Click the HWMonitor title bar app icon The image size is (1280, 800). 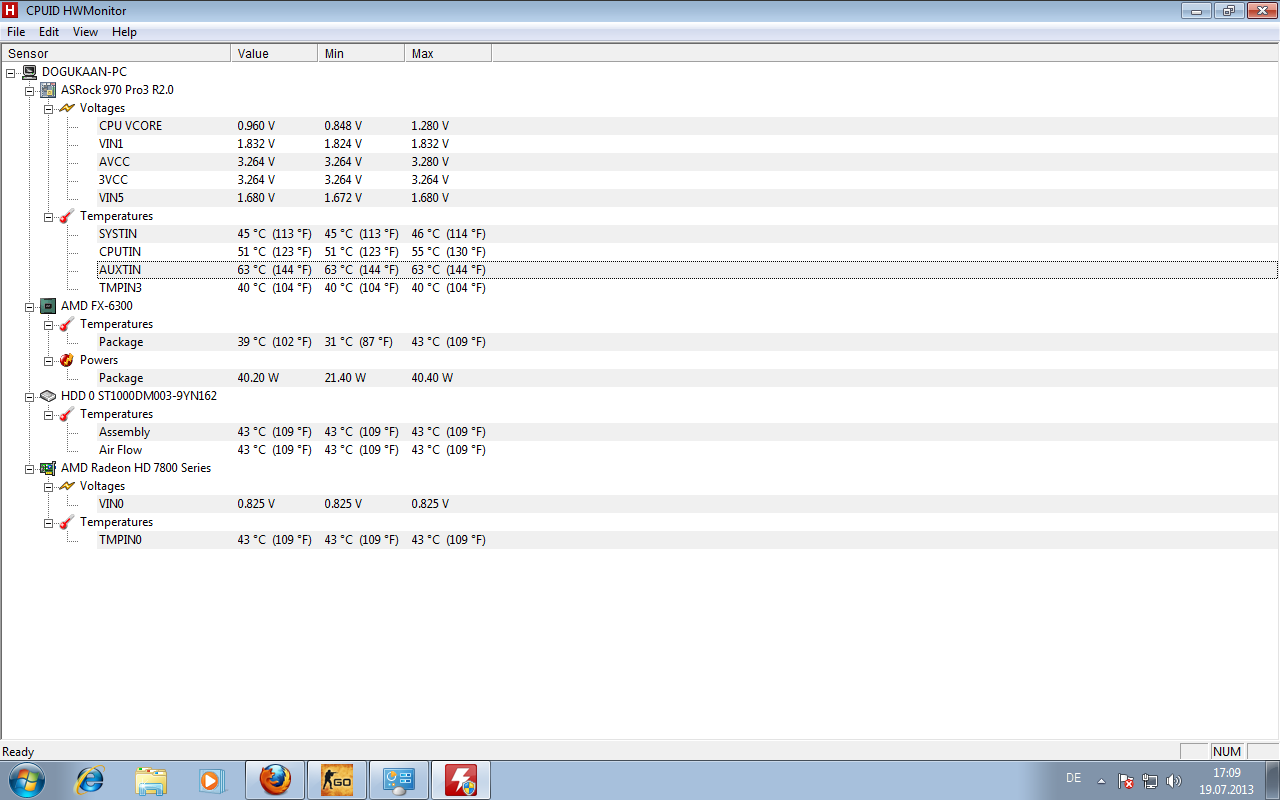tap(11, 10)
